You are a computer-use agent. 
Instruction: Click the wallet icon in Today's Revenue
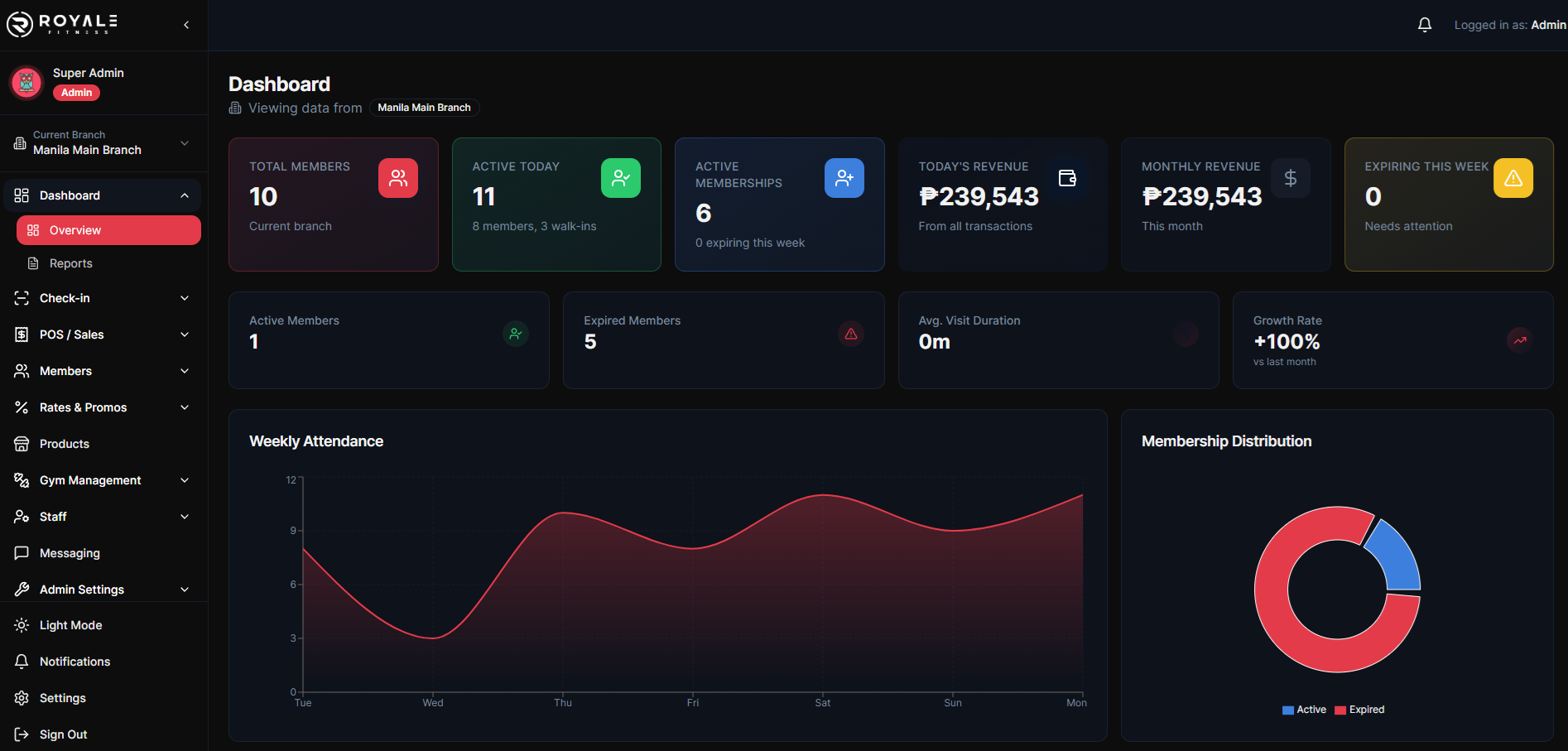1067,178
